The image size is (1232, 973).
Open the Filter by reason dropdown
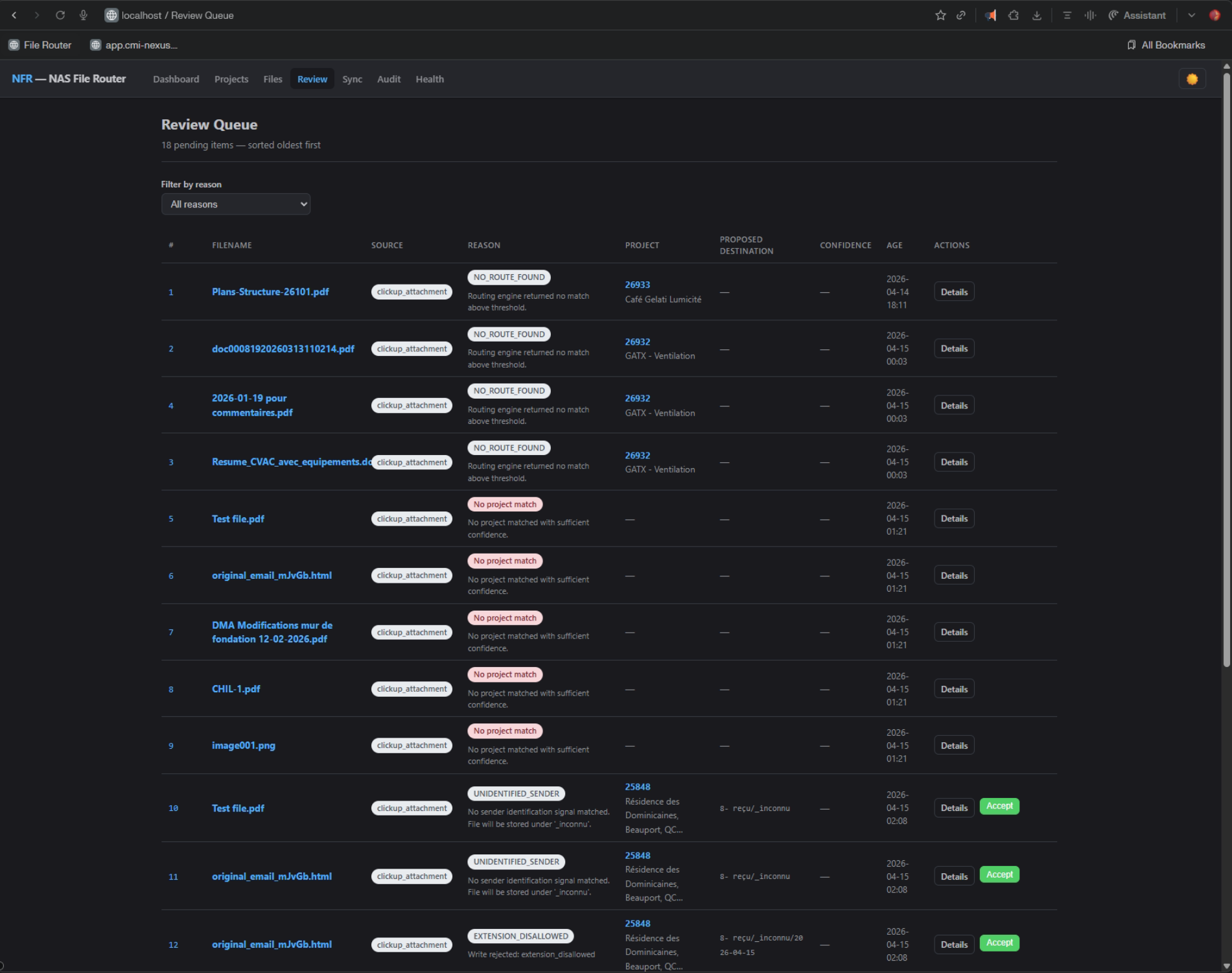[235, 204]
